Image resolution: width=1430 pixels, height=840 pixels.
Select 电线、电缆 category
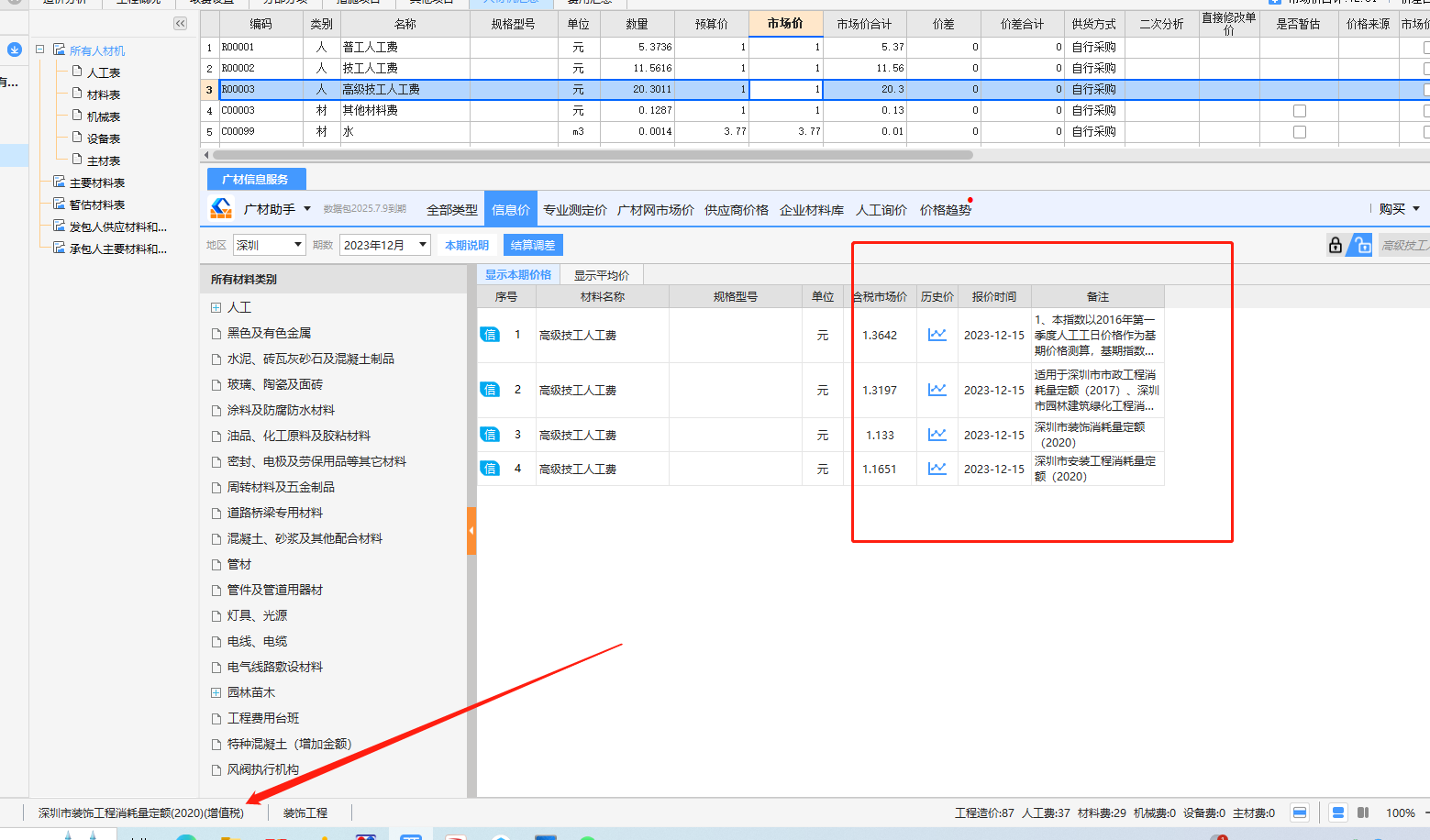pyautogui.click(x=258, y=641)
